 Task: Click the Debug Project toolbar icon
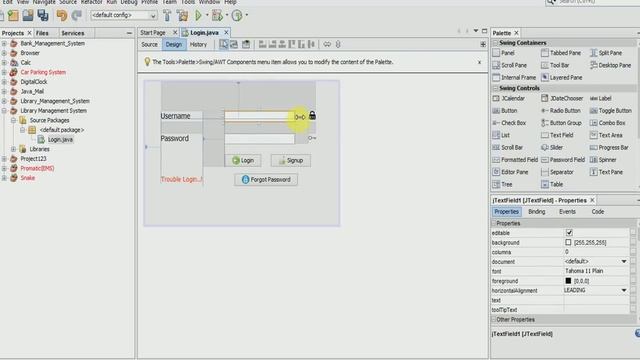click(x=217, y=16)
